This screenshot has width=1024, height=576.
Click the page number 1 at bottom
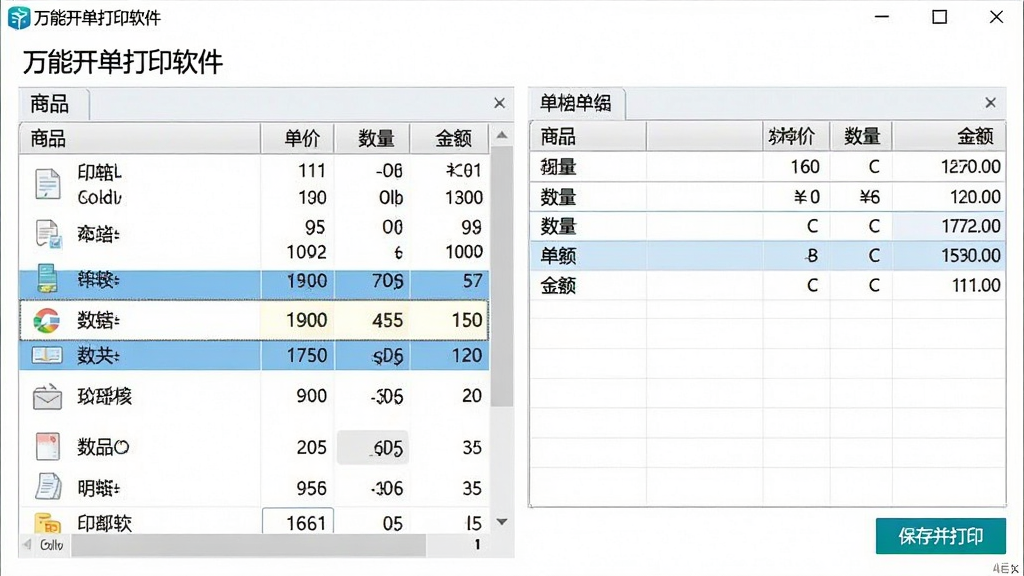477,544
